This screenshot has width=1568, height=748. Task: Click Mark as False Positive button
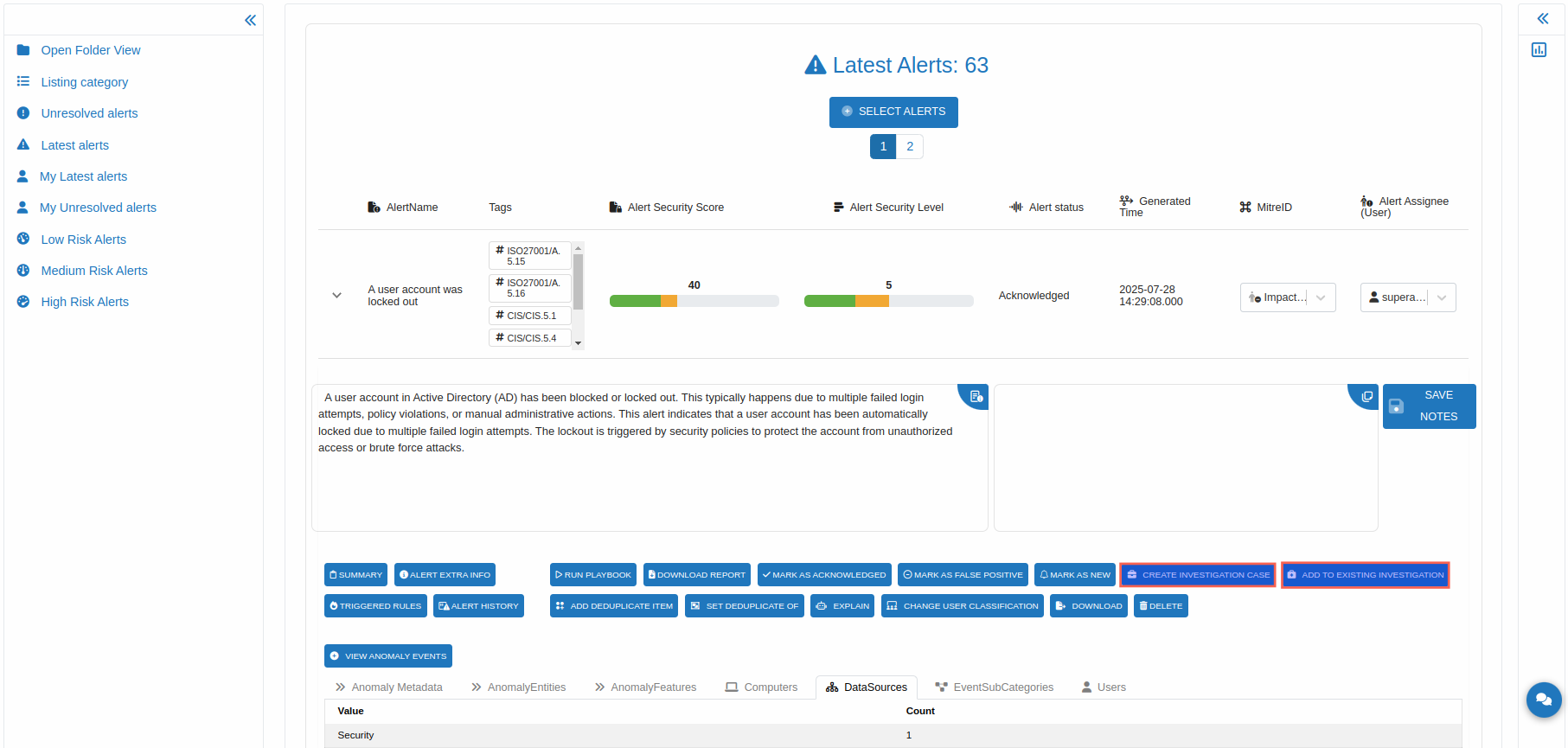[962, 575]
